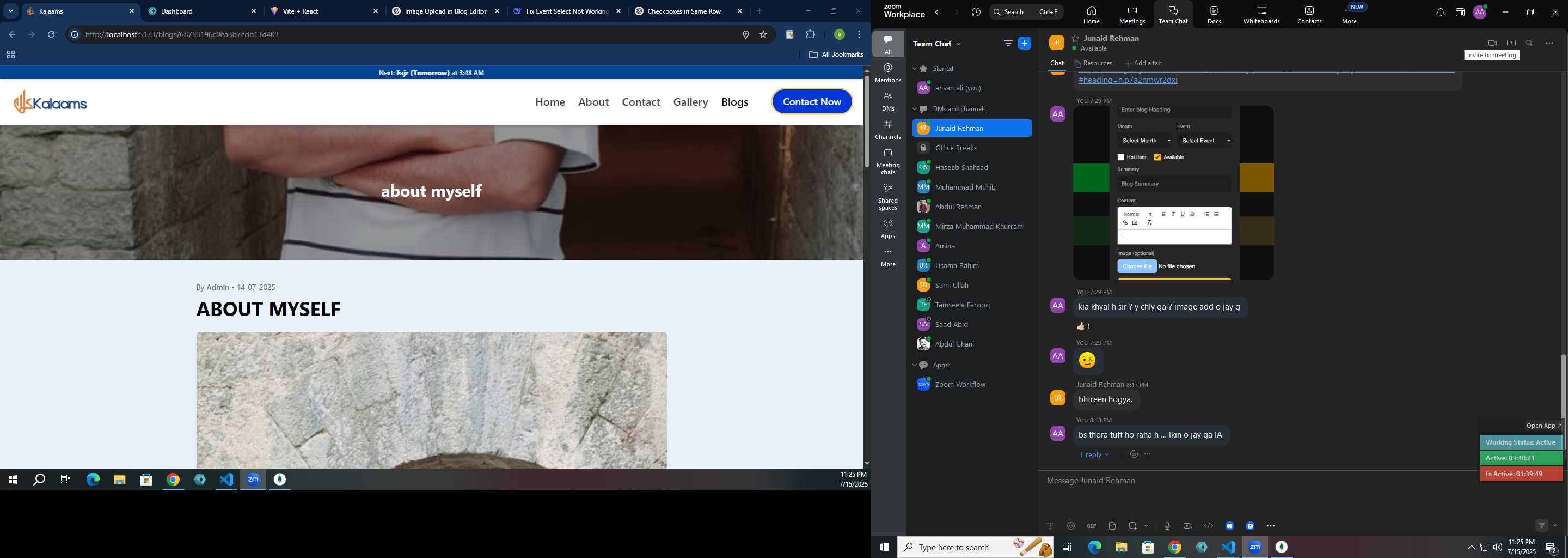Bookmark this page with Chrome star icon

763,35
